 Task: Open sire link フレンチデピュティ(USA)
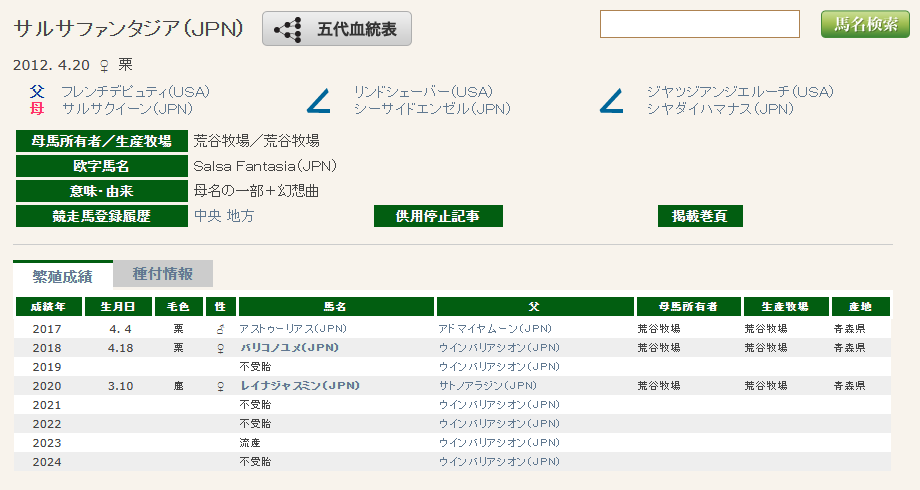pyautogui.click(x=135, y=92)
